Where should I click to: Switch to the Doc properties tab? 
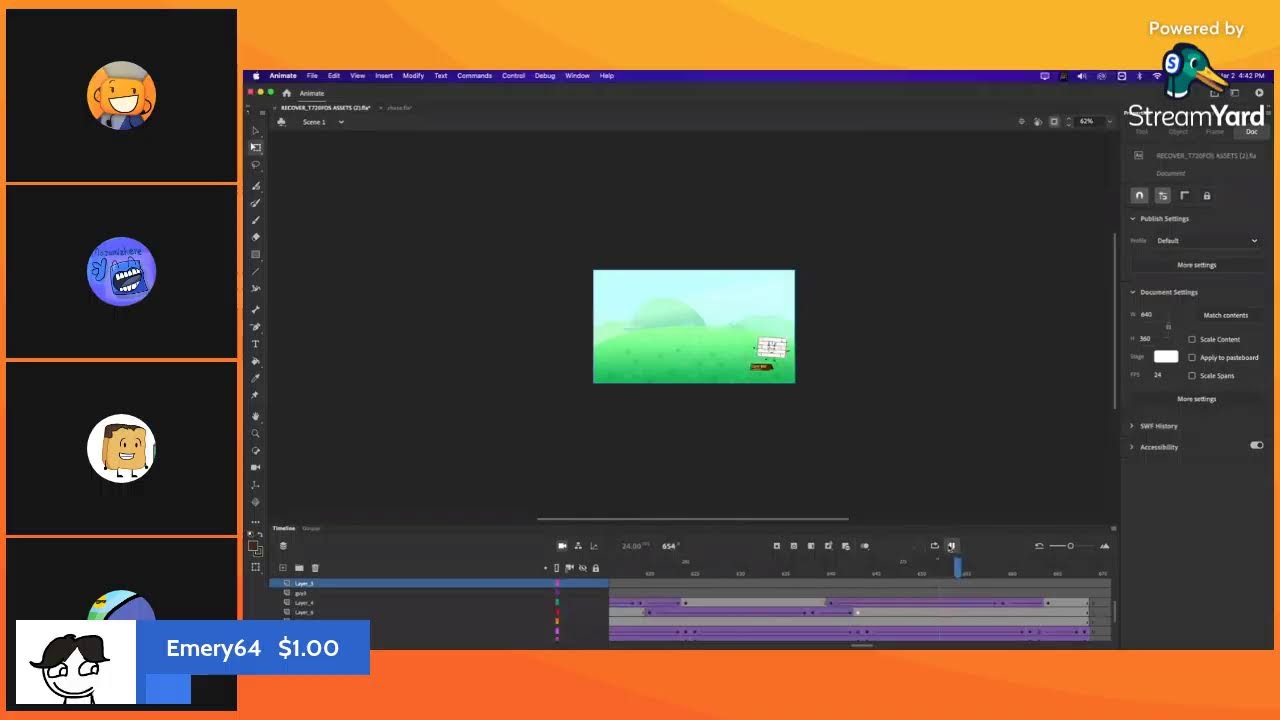1251,132
